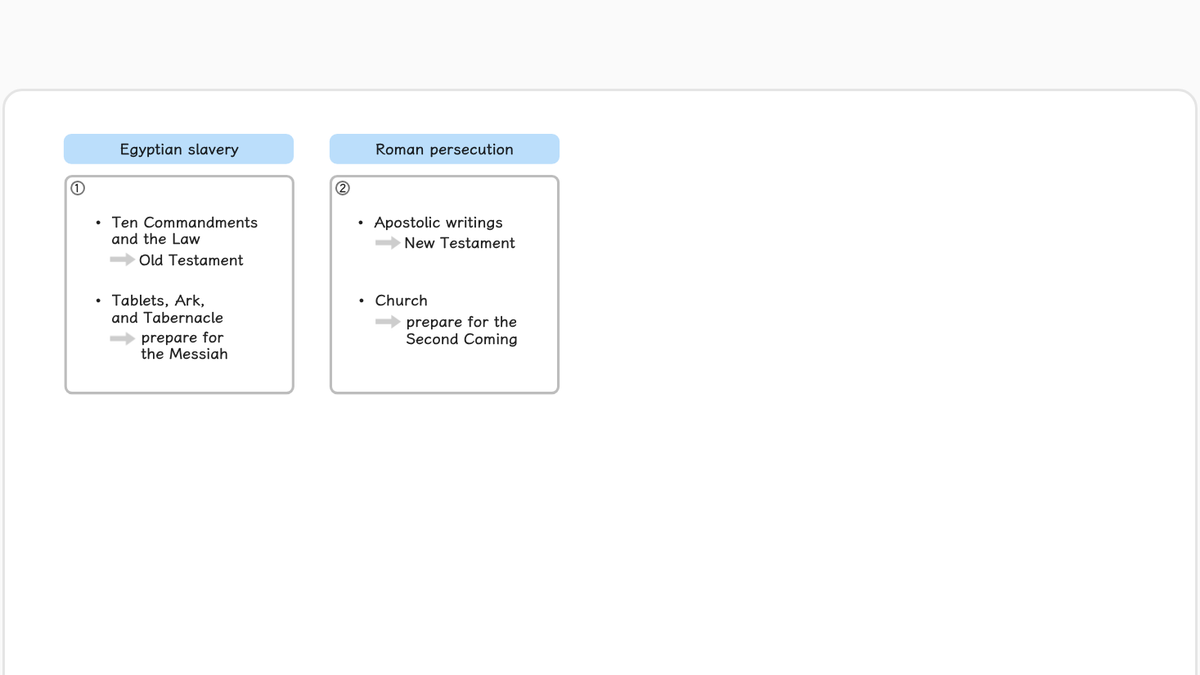
Task: Click the arrow before 'prepare for the Second Coming'
Action: point(387,322)
